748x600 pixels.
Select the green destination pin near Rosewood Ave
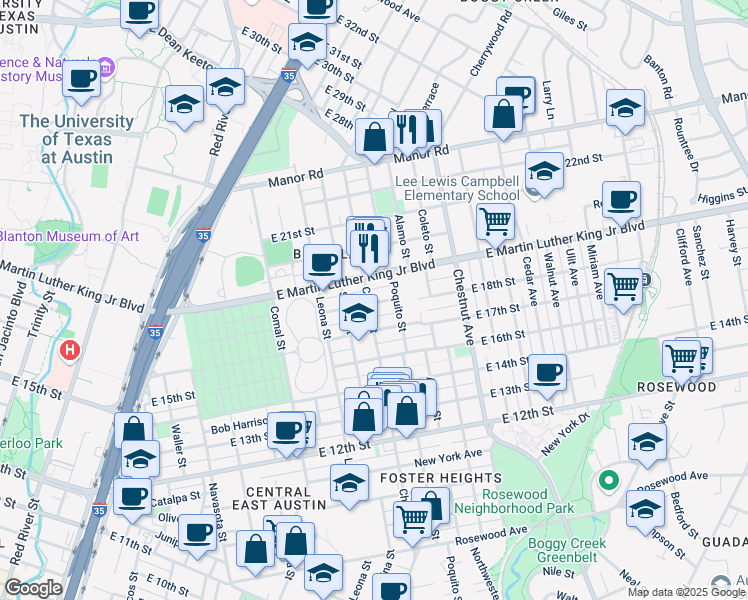click(609, 482)
